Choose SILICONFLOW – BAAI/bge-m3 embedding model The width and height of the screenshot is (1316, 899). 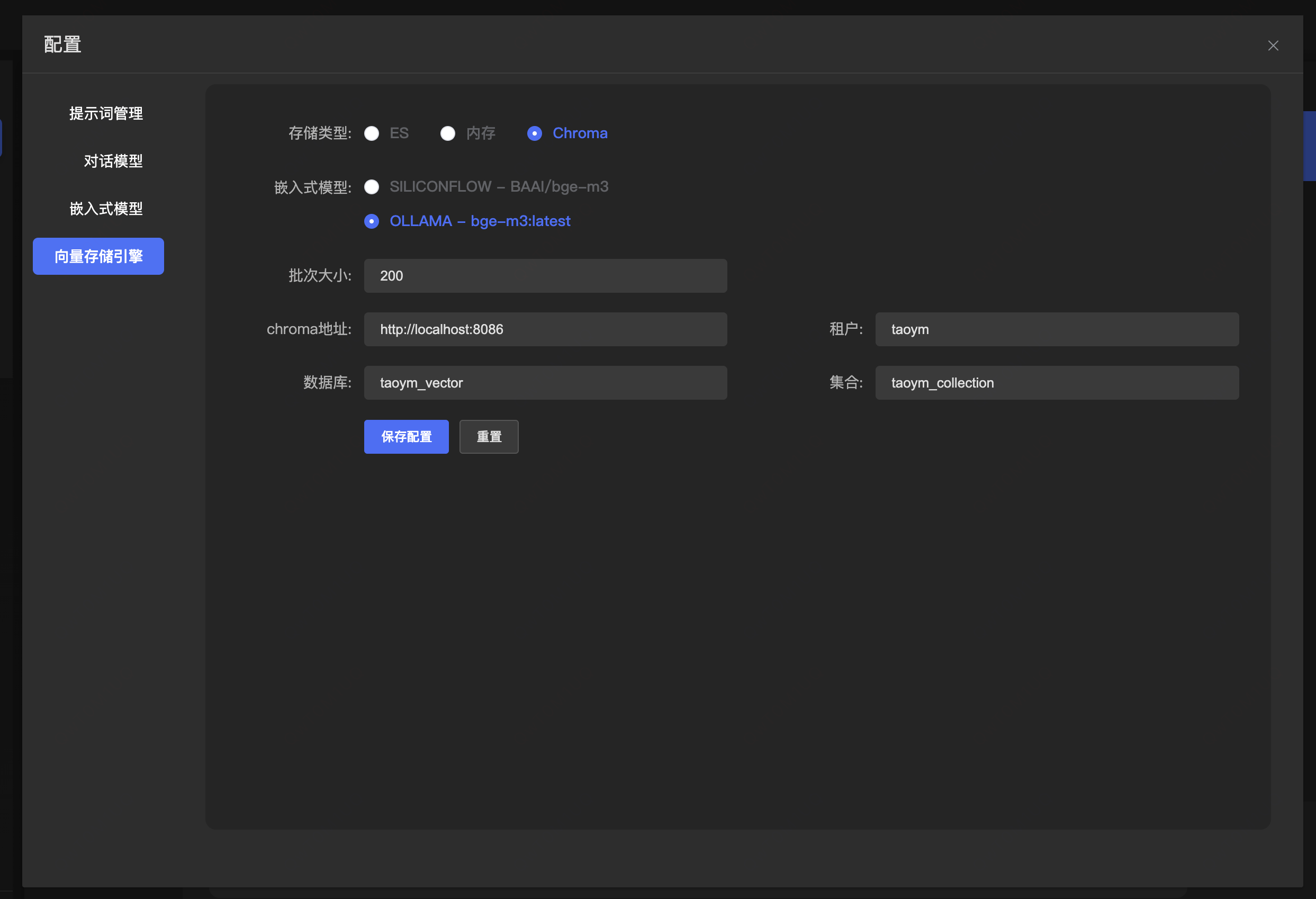pos(372,186)
